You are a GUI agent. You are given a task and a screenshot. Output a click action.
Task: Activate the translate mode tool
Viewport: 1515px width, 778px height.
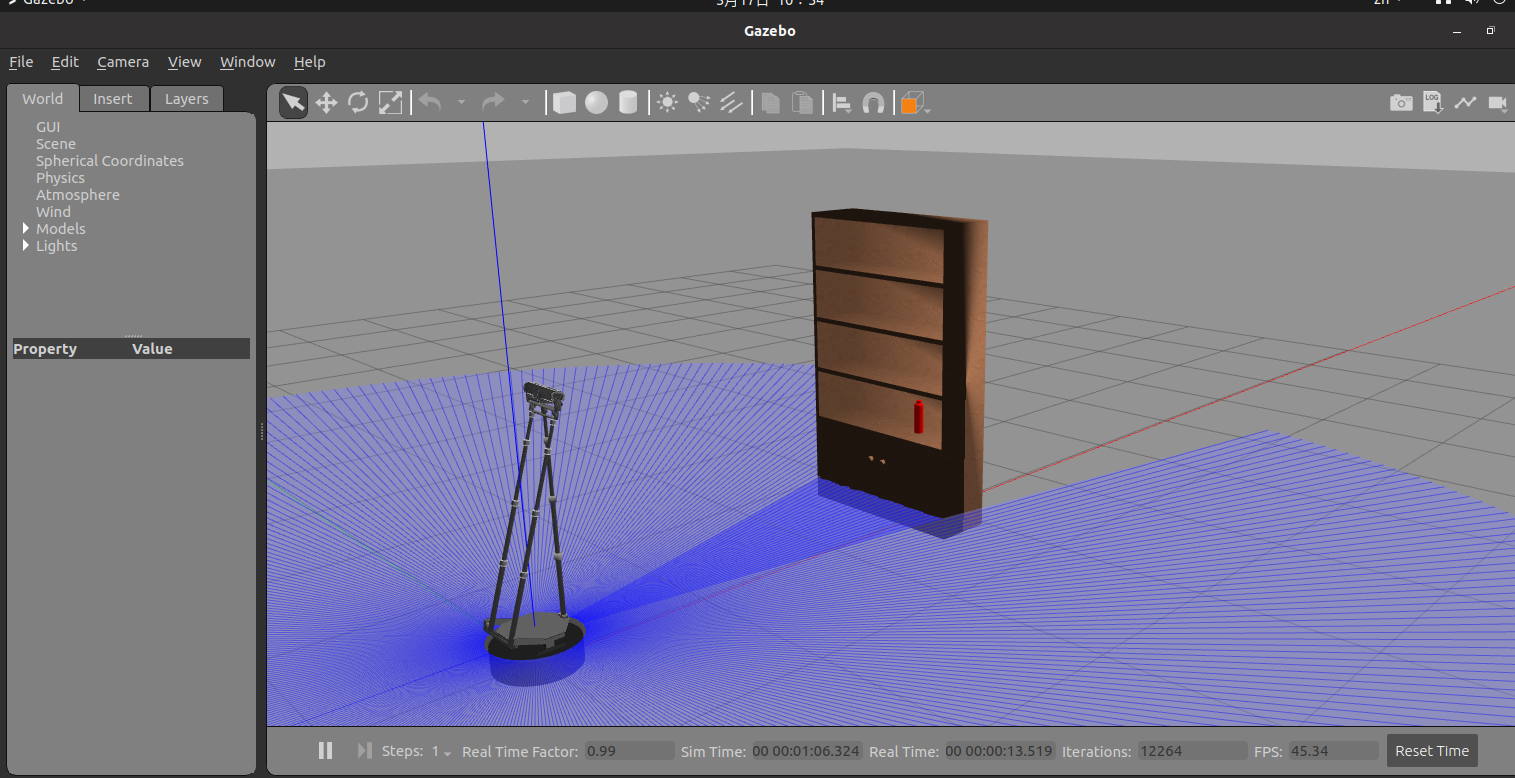pos(326,102)
